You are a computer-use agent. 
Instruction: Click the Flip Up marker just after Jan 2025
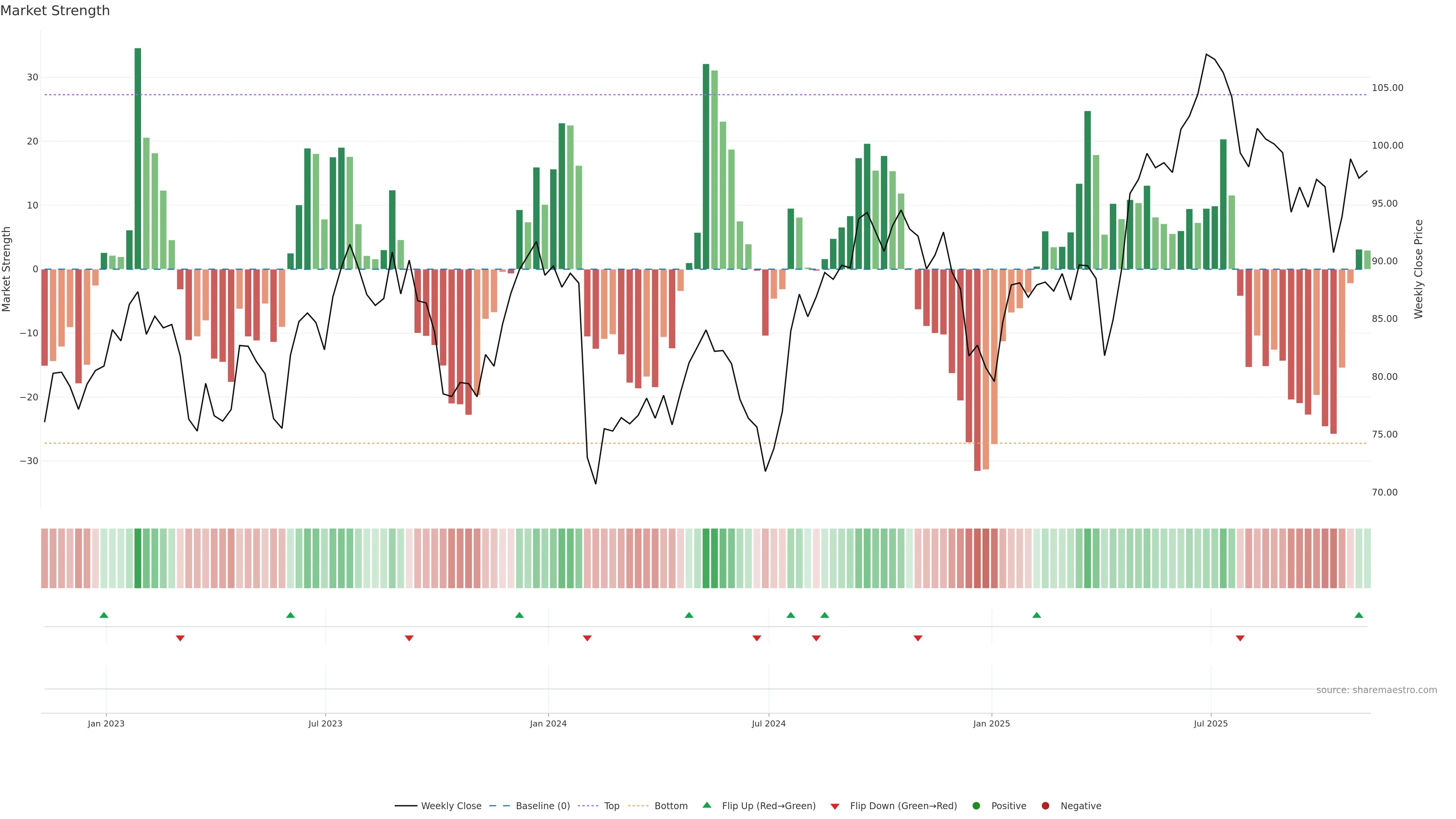click(1037, 615)
